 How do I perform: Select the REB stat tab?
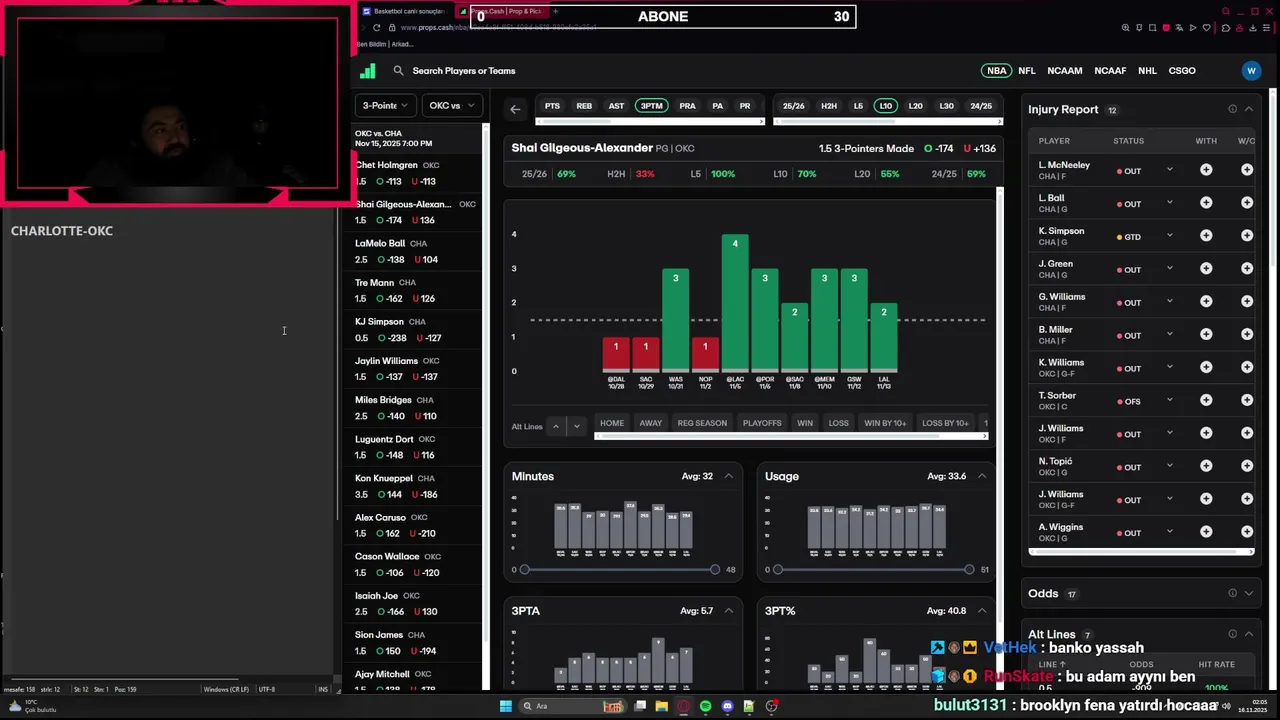point(584,106)
